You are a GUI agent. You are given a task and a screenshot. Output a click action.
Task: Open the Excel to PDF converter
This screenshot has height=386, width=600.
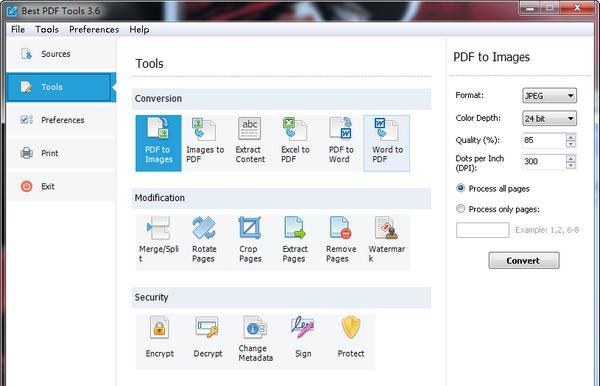point(295,143)
